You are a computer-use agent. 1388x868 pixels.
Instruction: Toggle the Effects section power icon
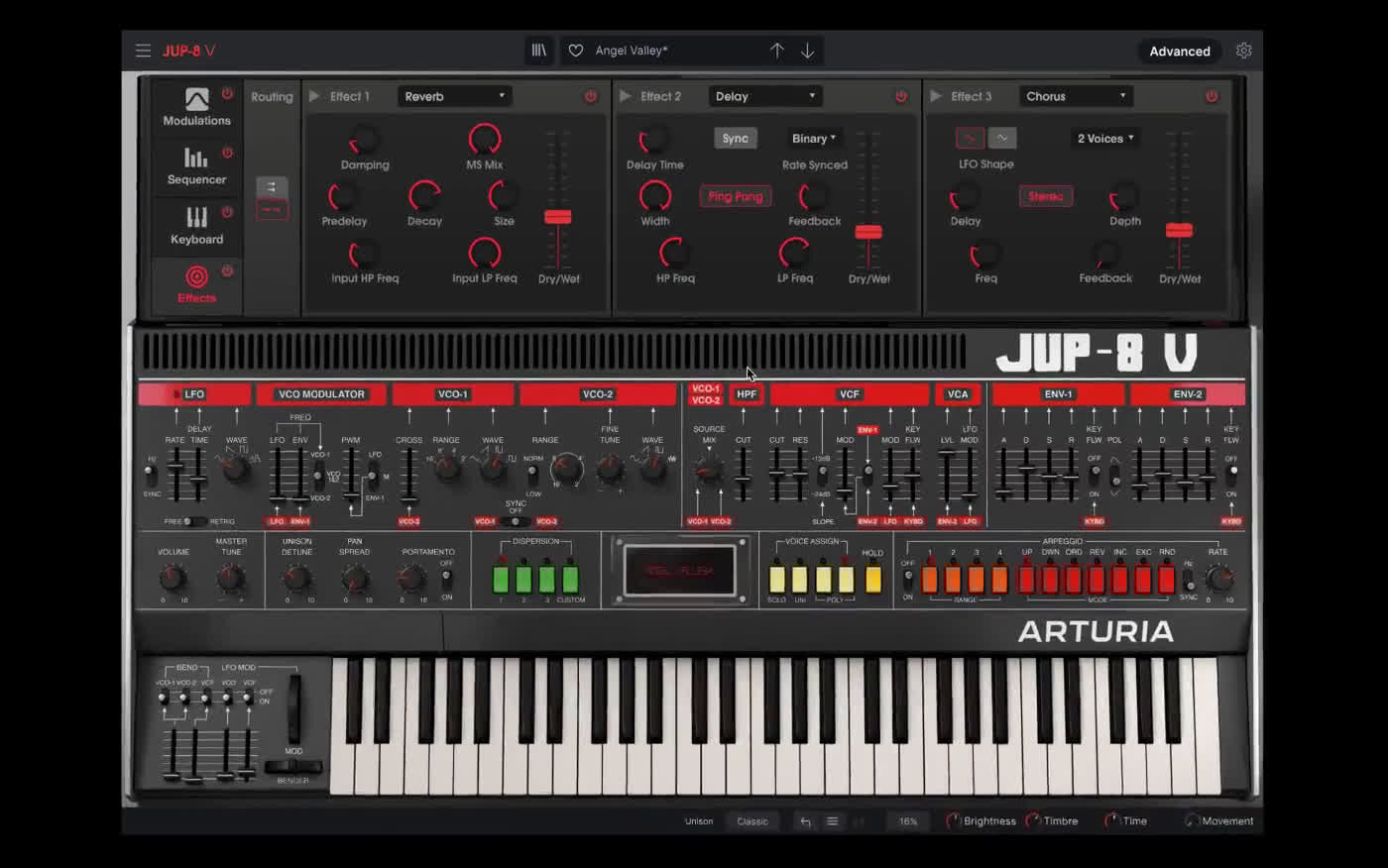227,271
